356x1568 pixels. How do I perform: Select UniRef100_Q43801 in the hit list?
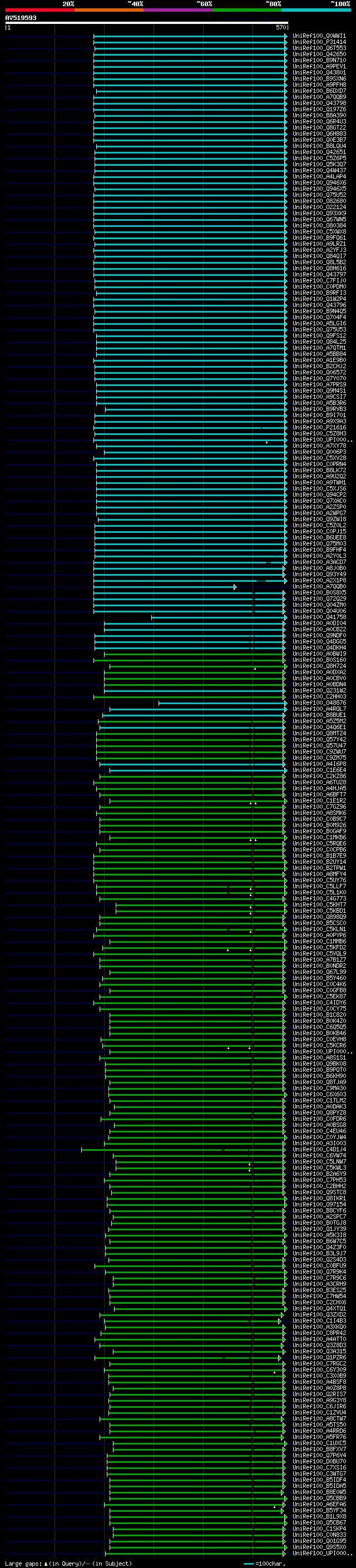click(x=319, y=72)
